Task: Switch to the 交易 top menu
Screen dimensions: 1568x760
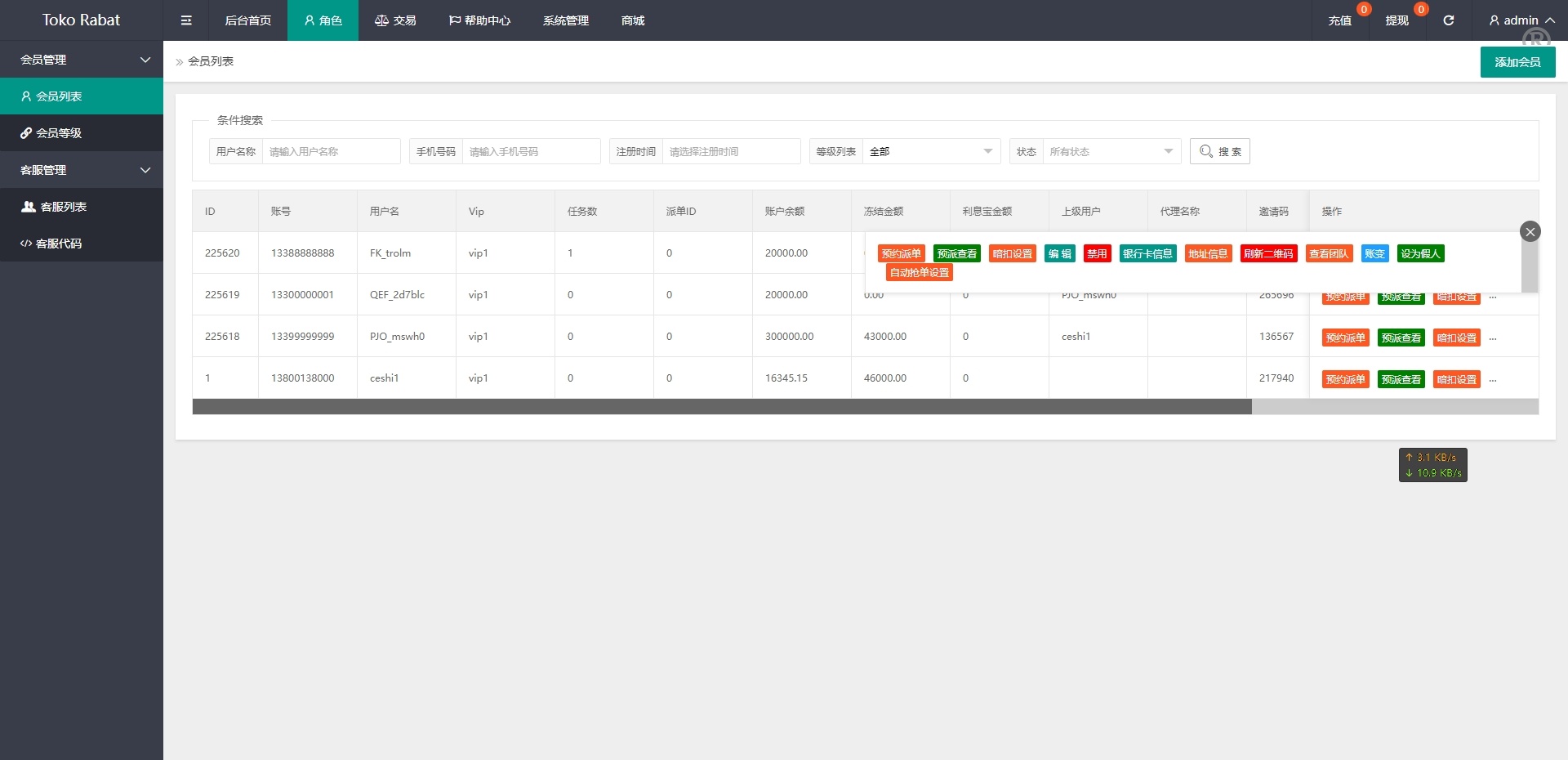Action: [395, 20]
